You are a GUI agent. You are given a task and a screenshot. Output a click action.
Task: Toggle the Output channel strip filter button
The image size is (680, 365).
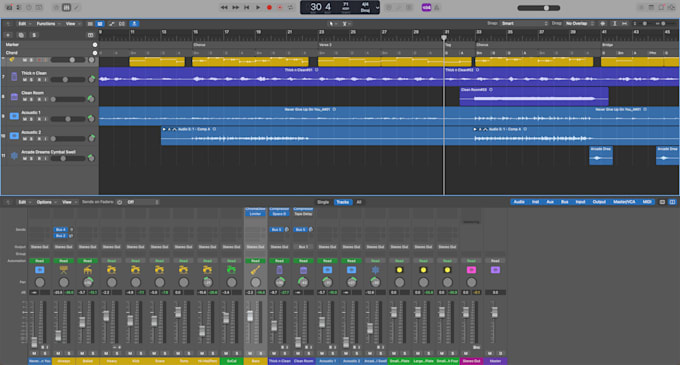point(599,202)
